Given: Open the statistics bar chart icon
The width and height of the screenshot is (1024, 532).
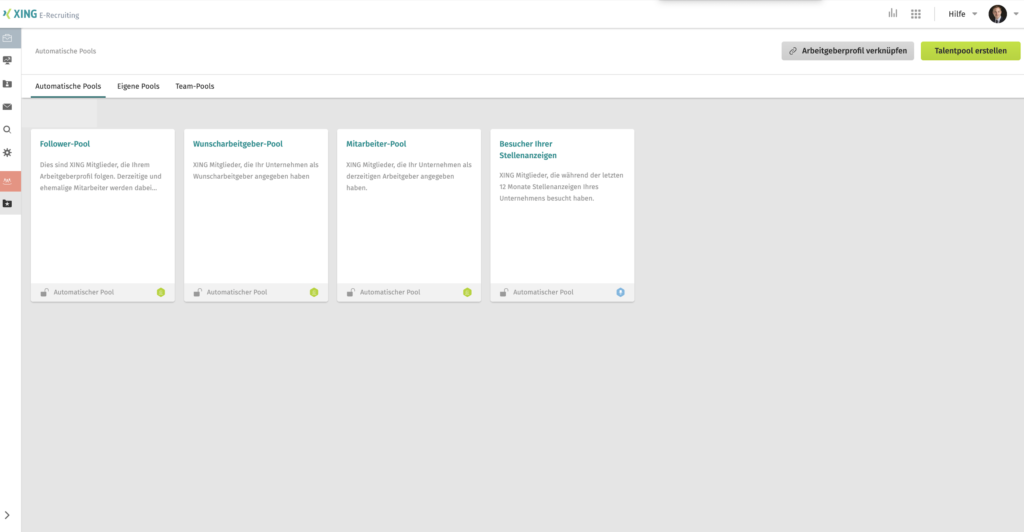Looking at the screenshot, I should tap(892, 14).
